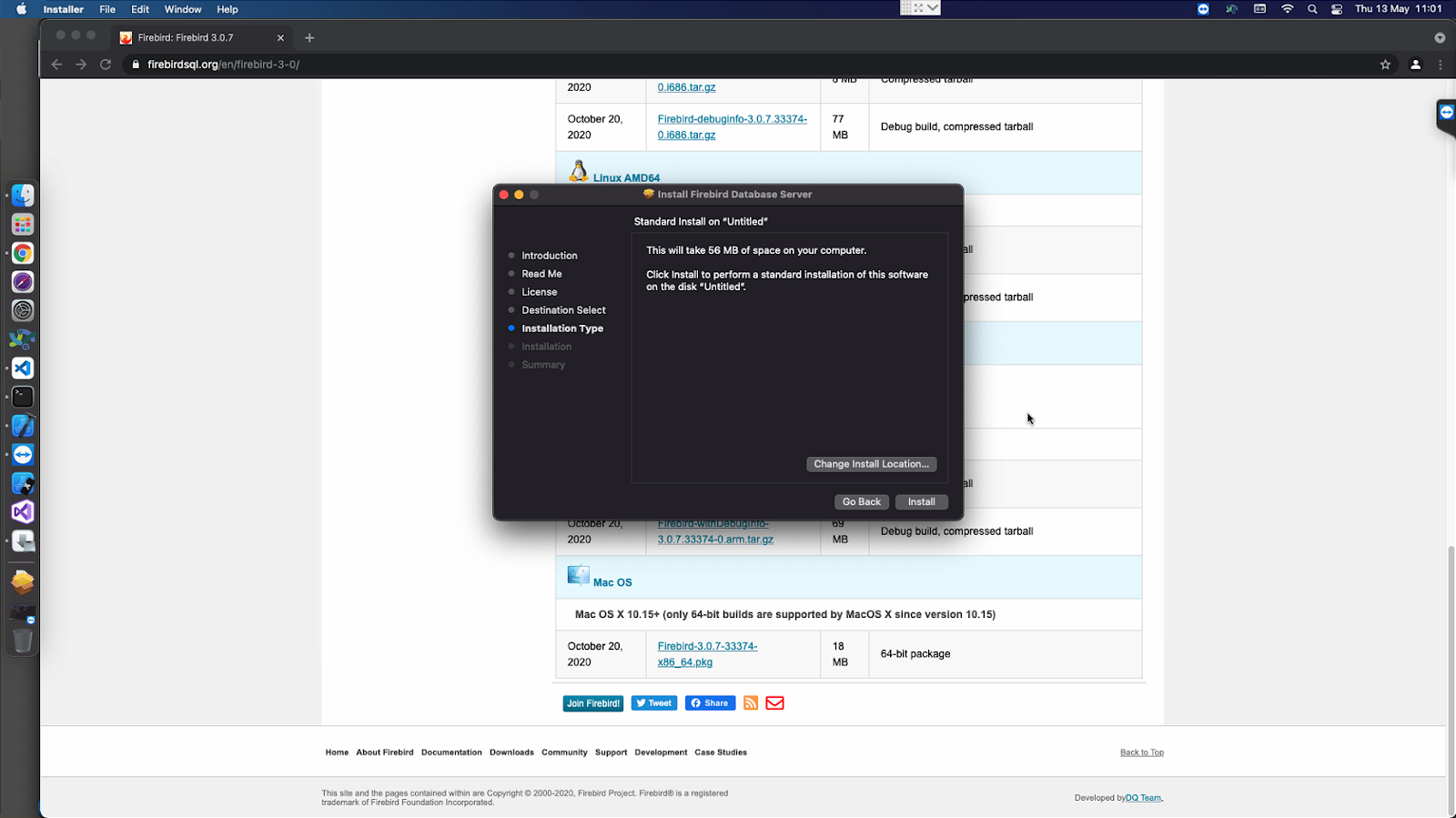The image size is (1456, 818).
Task: Open Control Center in the menu bar
Action: tap(1337, 9)
